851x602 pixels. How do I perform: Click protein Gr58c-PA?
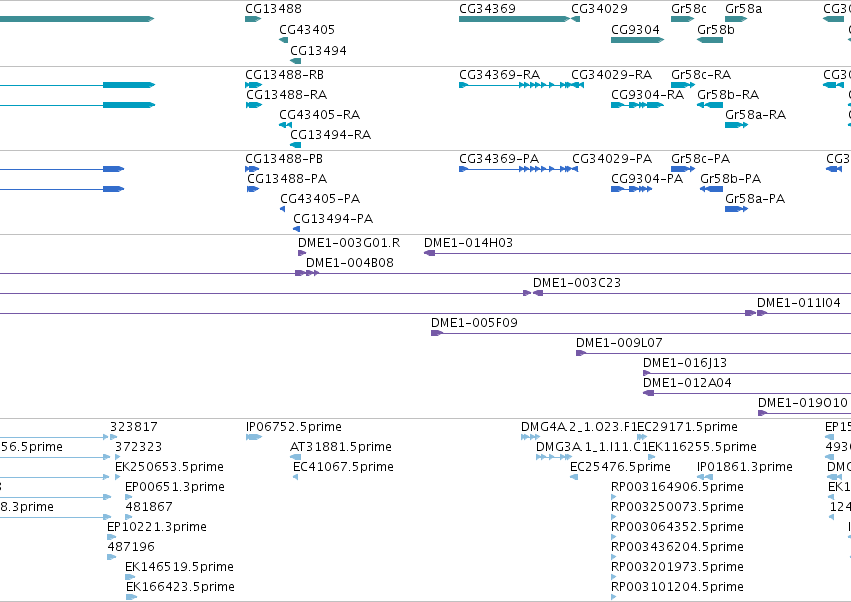(x=683, y=169)
